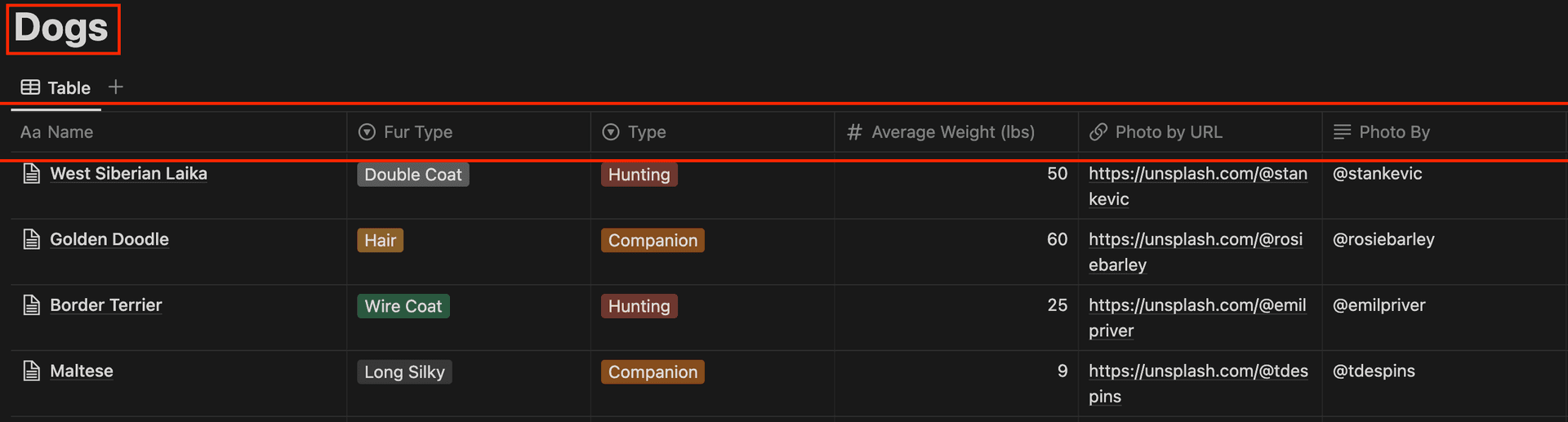Switch to the Table view tab
This screenshot has height=422, width=1568.
[69, 88]
